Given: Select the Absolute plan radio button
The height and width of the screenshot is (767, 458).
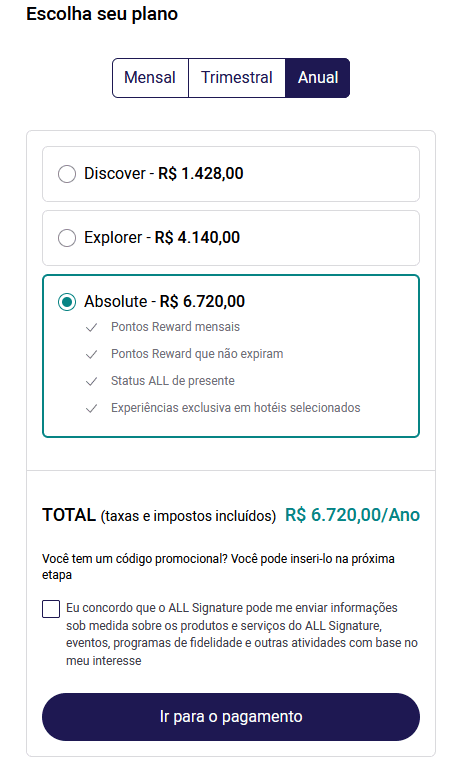Looking at the screenshot, I should point(67,302).
